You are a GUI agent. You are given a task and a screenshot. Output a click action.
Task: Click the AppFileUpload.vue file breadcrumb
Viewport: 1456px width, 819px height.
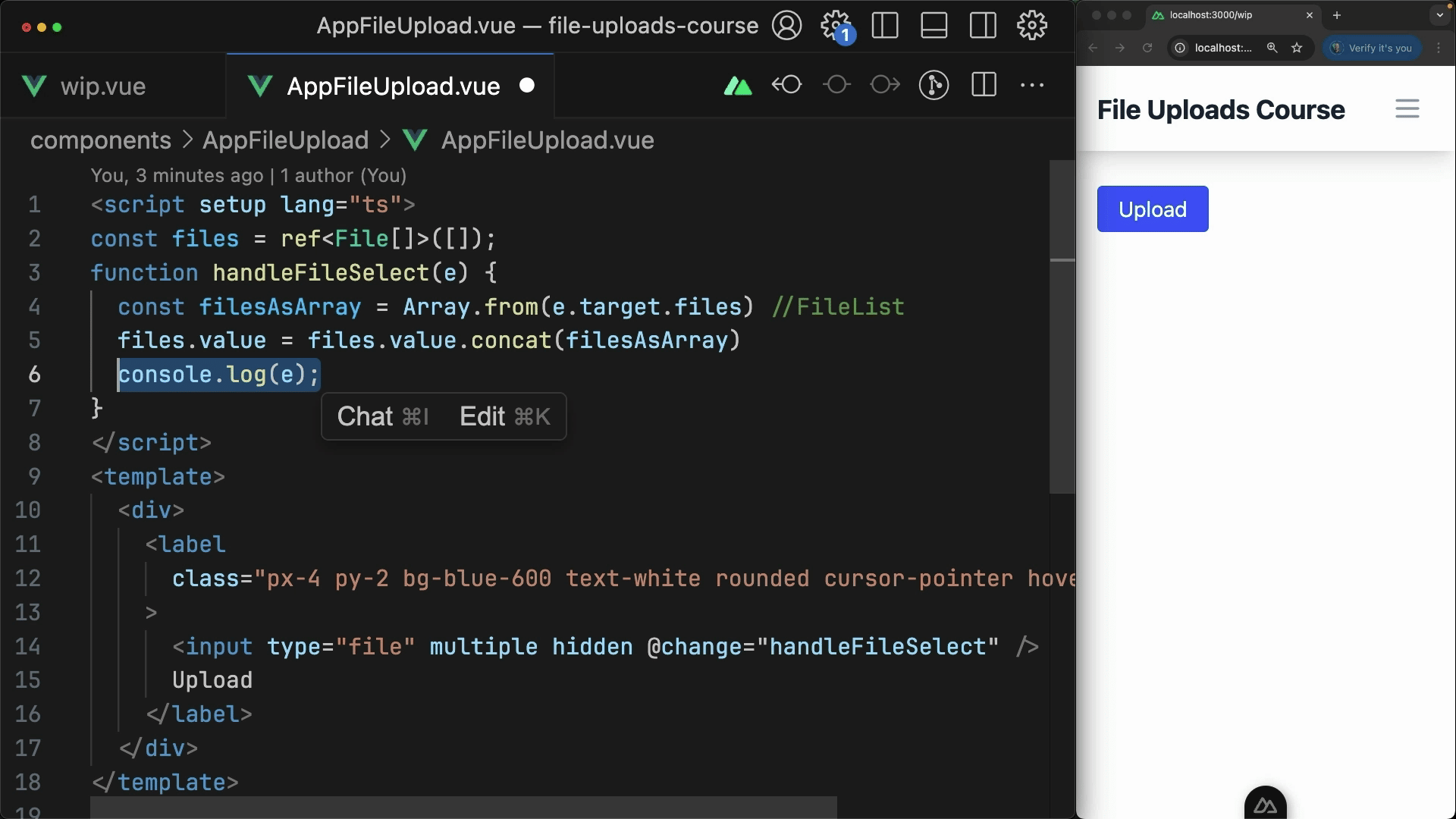(548, 140)
